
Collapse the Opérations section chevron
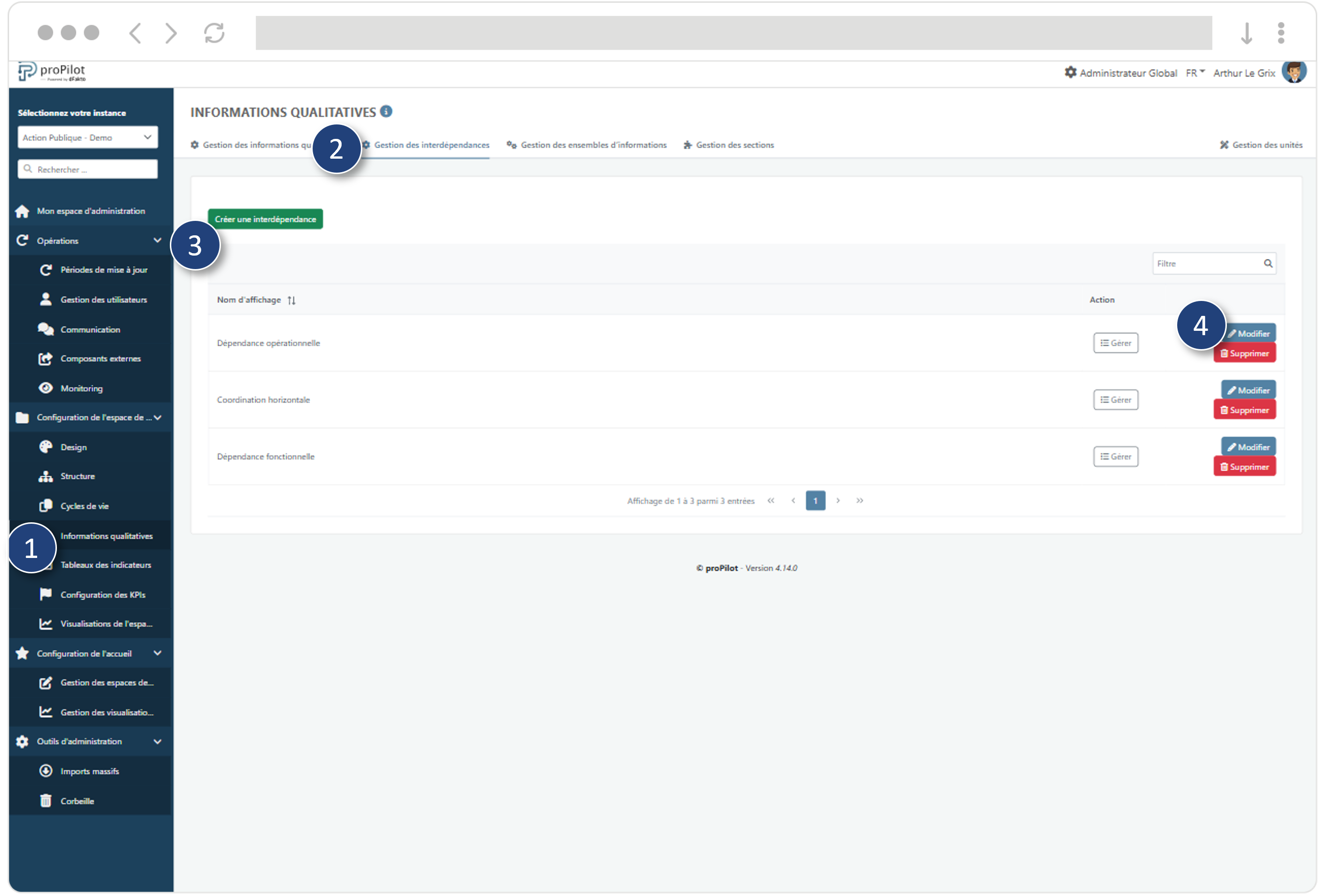tap(157, 240)
